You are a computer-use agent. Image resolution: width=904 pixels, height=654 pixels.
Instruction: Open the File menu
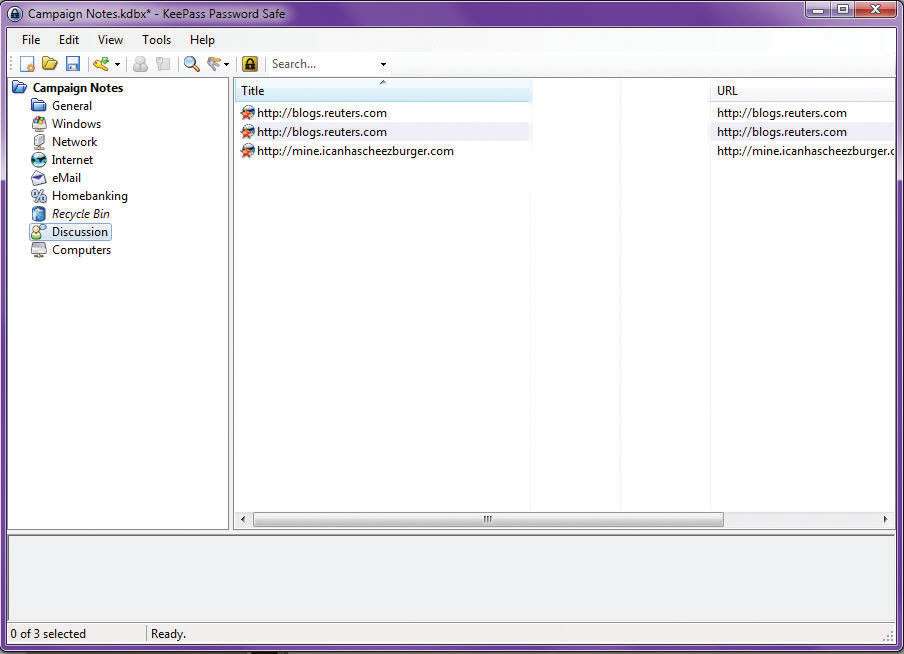pos(31,40)
